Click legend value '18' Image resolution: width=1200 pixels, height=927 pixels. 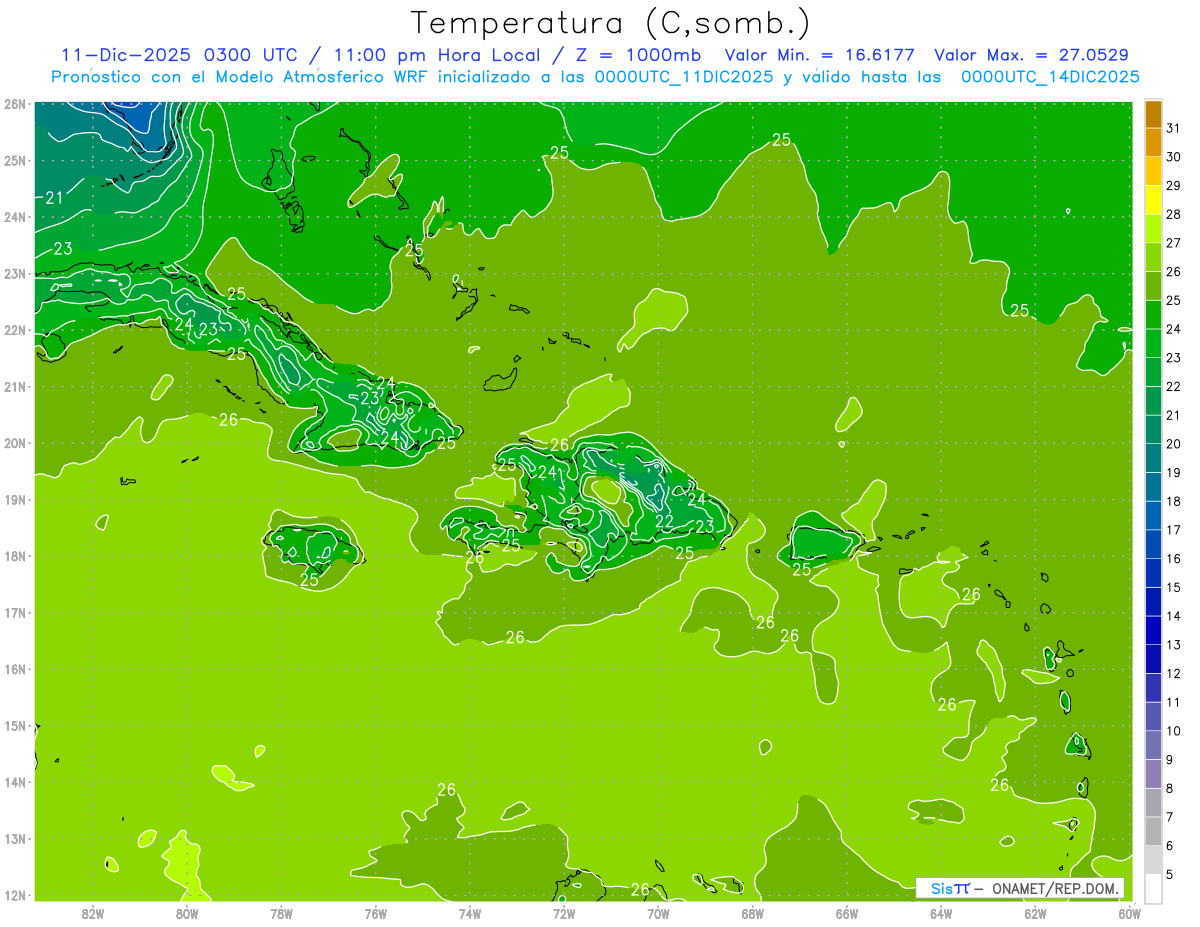pos(1173,501)
